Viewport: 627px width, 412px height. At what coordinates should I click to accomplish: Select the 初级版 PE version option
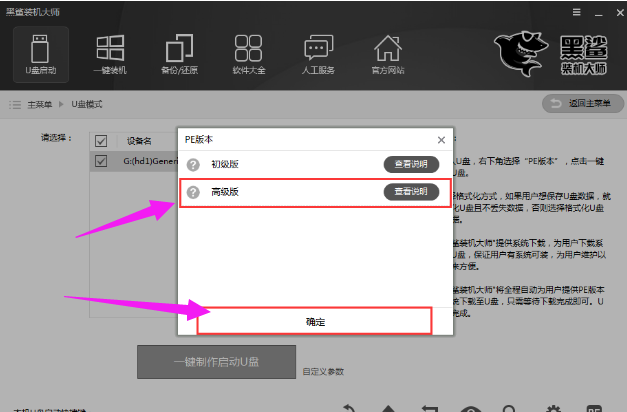coord(227,164)
